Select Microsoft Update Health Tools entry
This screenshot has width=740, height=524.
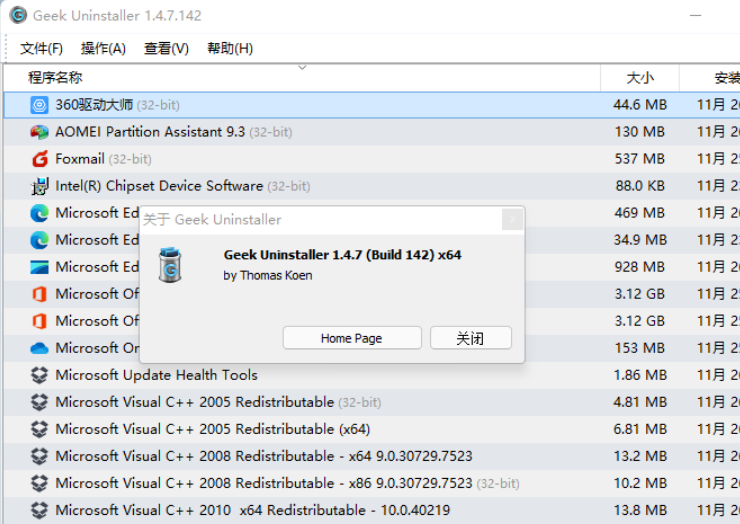(156, 375)
